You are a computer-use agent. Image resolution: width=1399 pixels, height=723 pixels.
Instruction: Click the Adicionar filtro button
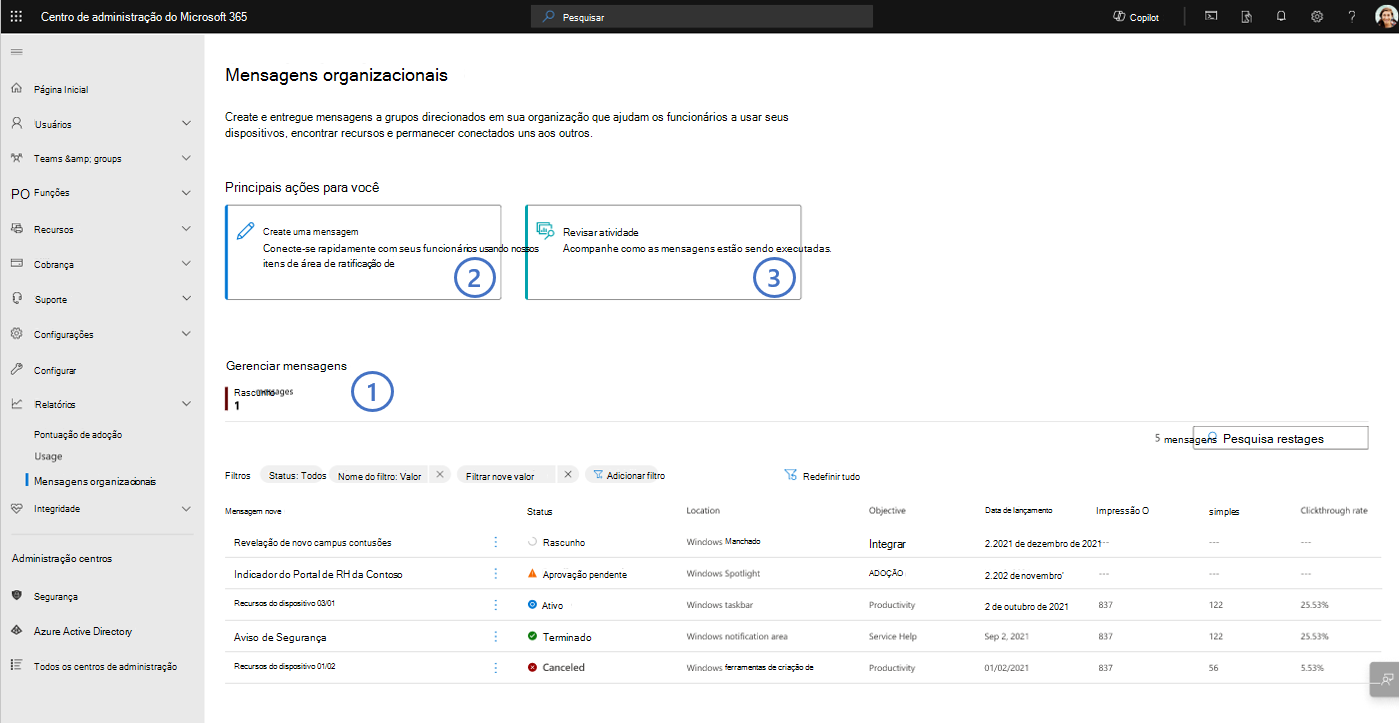click(x=629, y=476)
